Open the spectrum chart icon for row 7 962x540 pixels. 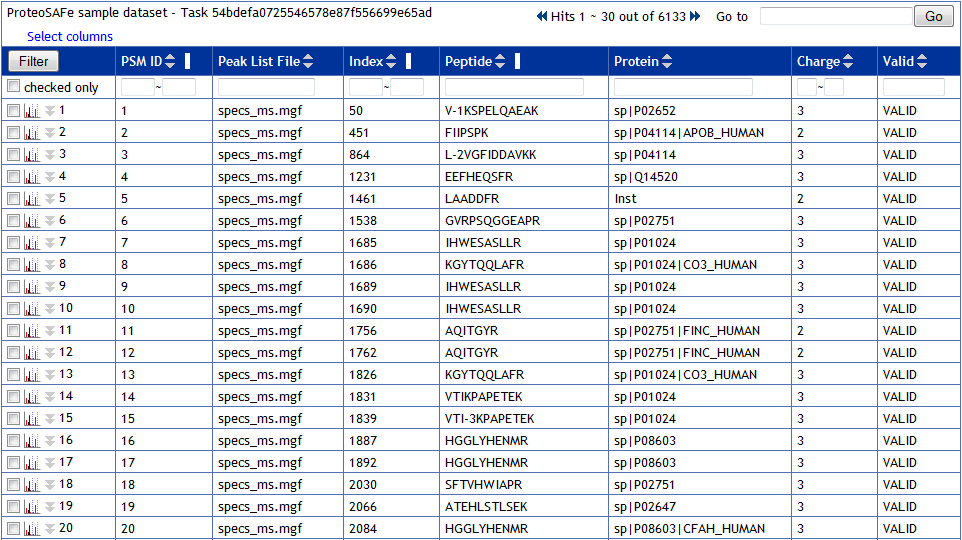coord(32,243)
